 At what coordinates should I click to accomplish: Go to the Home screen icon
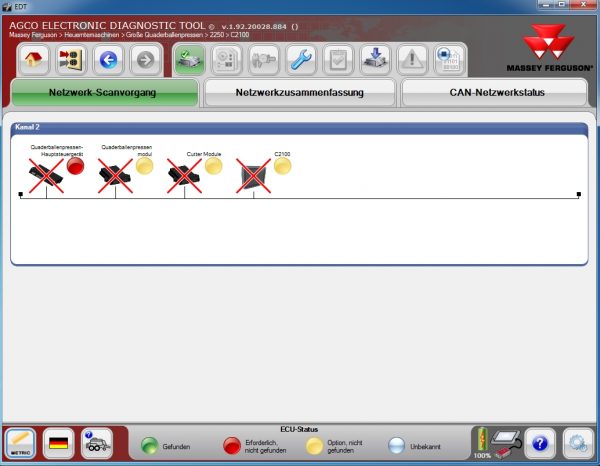coord(33,60)
